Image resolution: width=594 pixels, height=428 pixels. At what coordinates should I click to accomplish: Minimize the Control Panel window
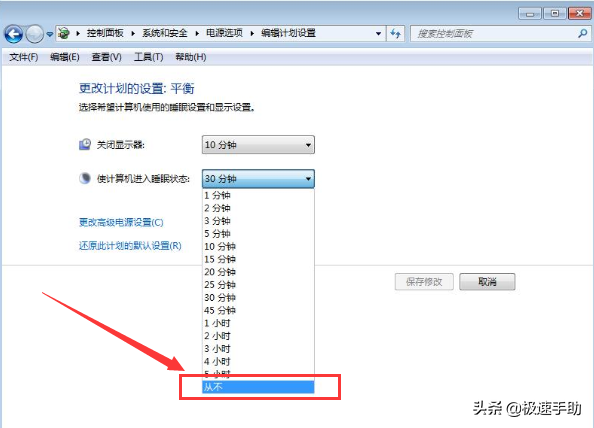(530, 14)
